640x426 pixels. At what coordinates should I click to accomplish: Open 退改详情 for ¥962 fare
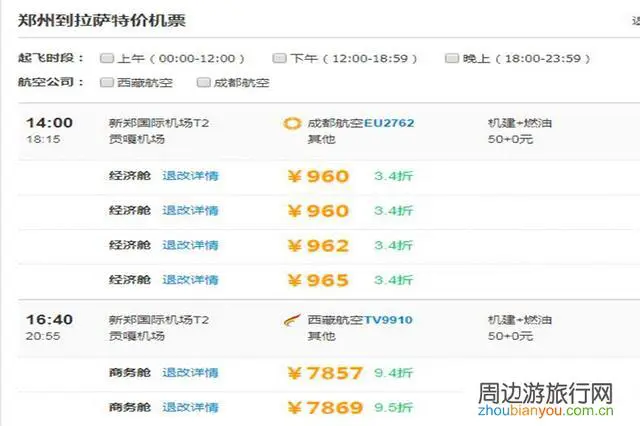click(191, 245)
